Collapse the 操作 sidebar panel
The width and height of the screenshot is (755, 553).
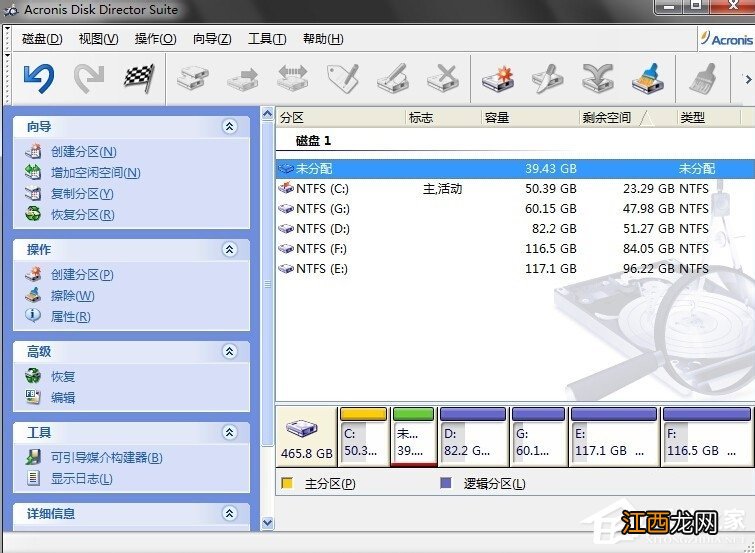[x=230, y=250]
